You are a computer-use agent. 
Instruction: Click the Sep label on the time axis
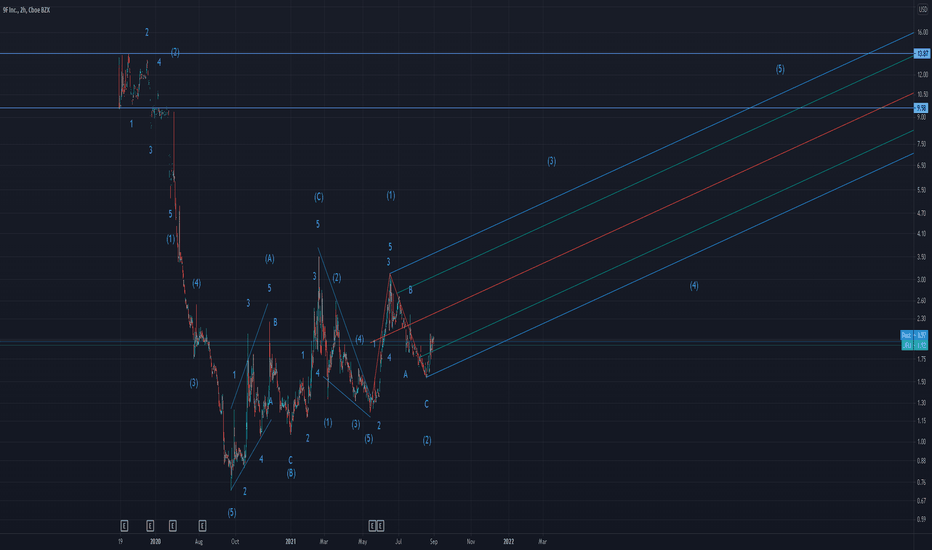click(x=434, y=541)
